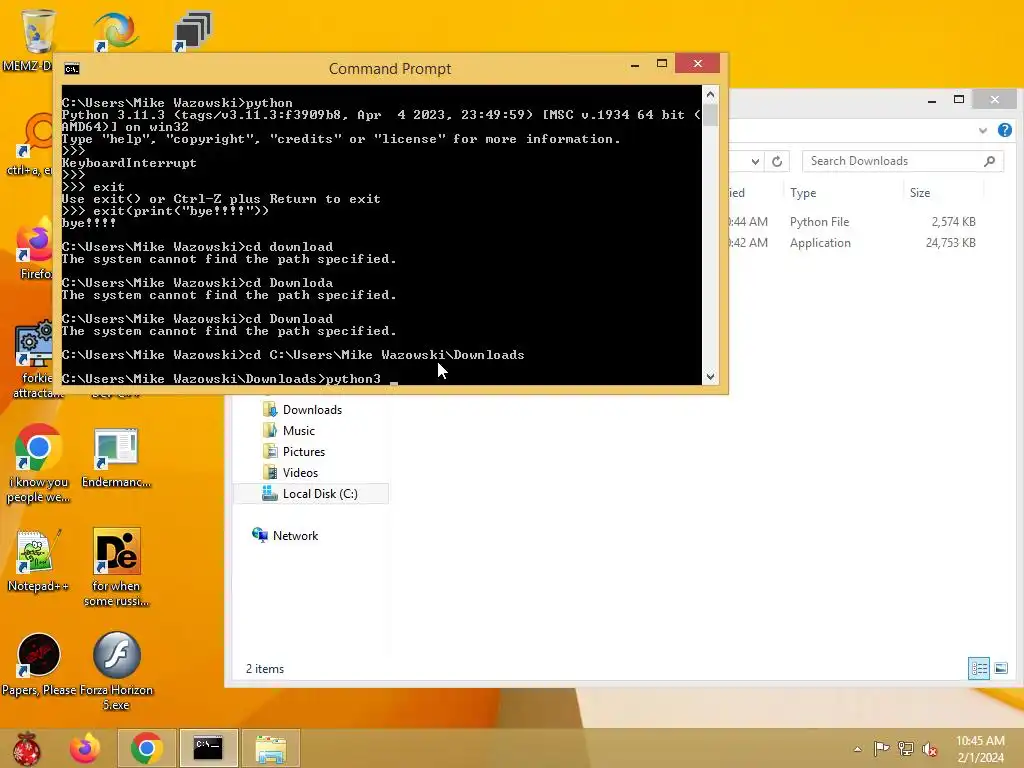Select Local Disk (C:) in navigation pane
The height and width of the screenshot is (768, 1024).
[x=311, y=494]
